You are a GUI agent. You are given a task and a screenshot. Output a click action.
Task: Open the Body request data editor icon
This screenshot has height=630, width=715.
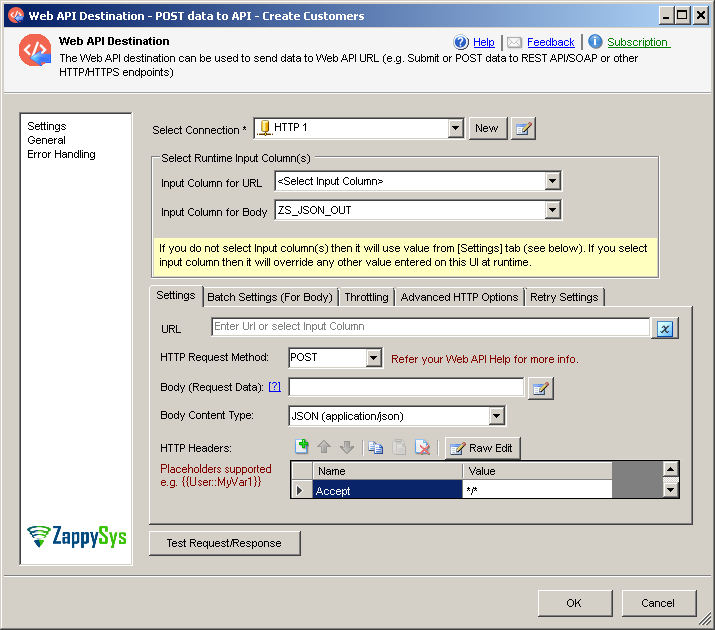point(541,388)
